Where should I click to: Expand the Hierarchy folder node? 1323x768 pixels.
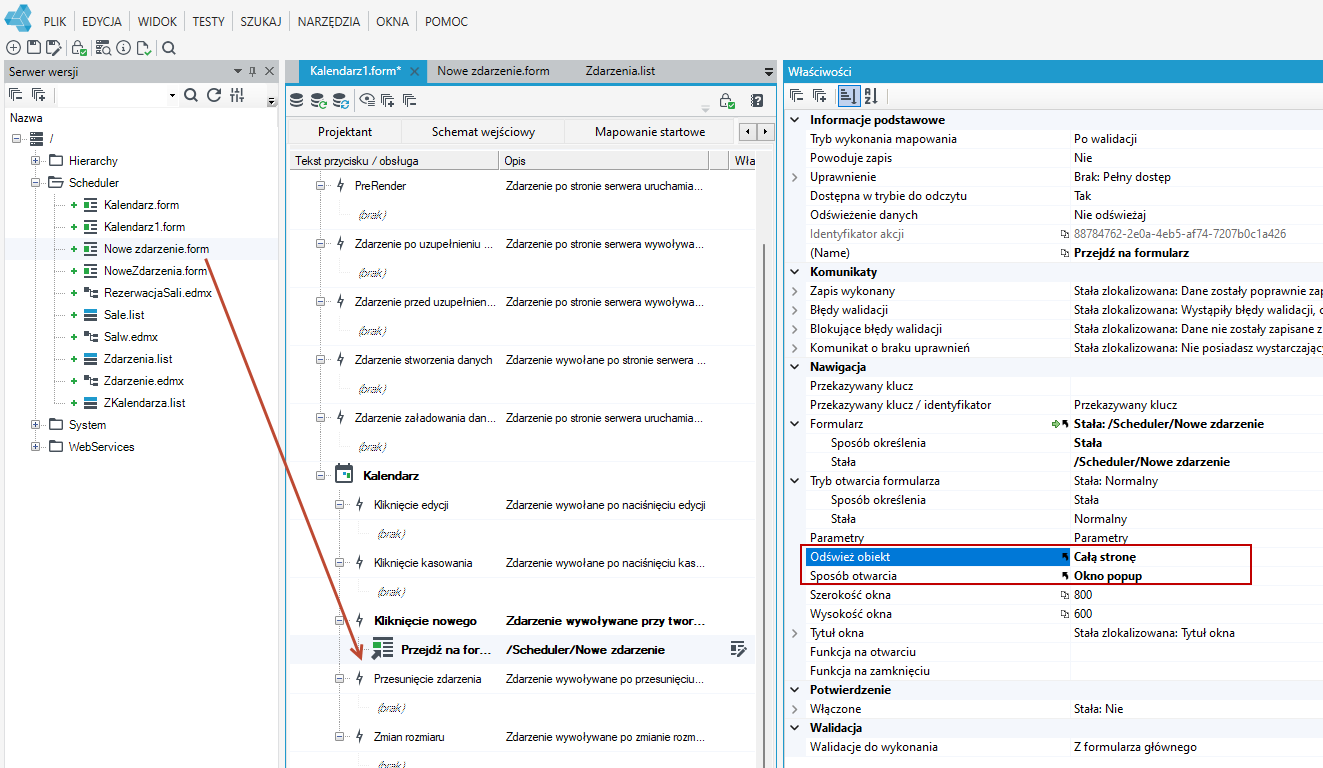coord(35,161)
